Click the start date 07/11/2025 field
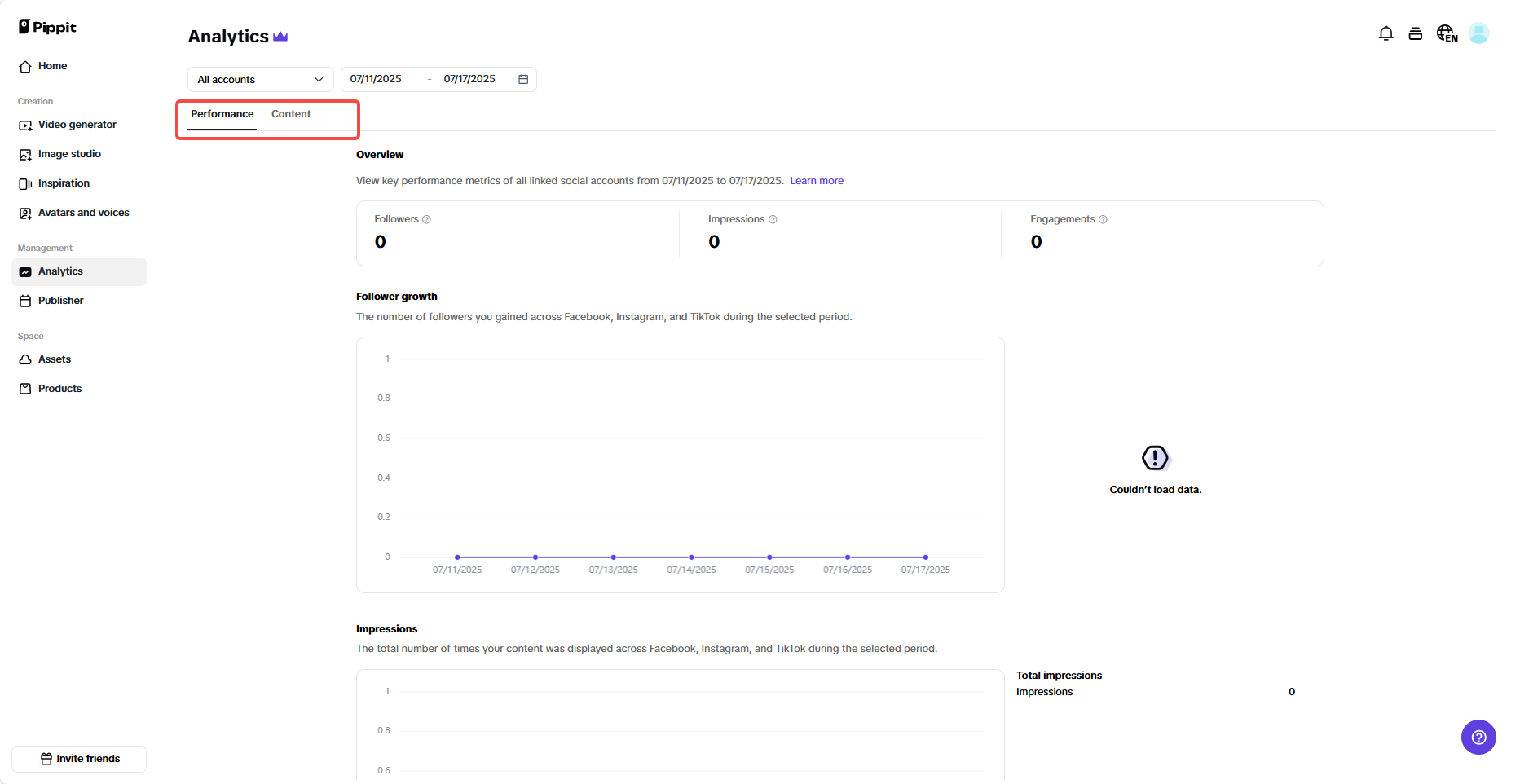 (377, 79)
